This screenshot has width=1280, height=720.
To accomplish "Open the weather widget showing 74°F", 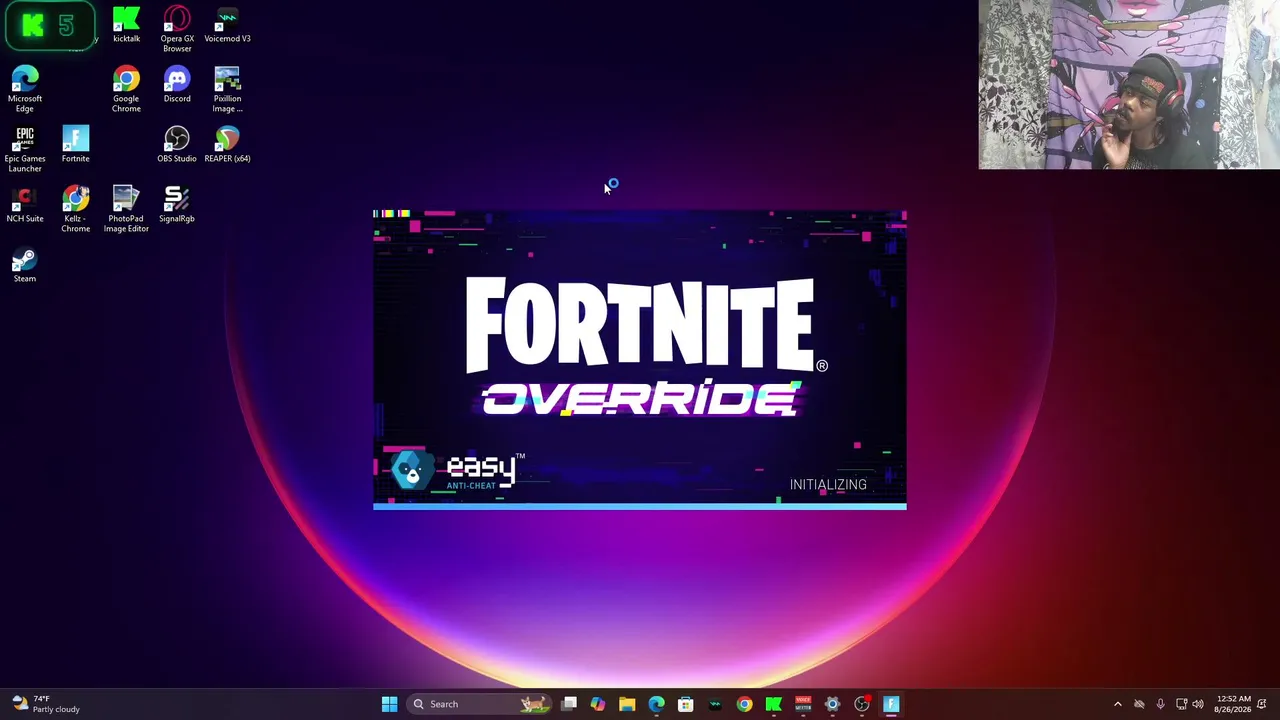I will (47, 704).
